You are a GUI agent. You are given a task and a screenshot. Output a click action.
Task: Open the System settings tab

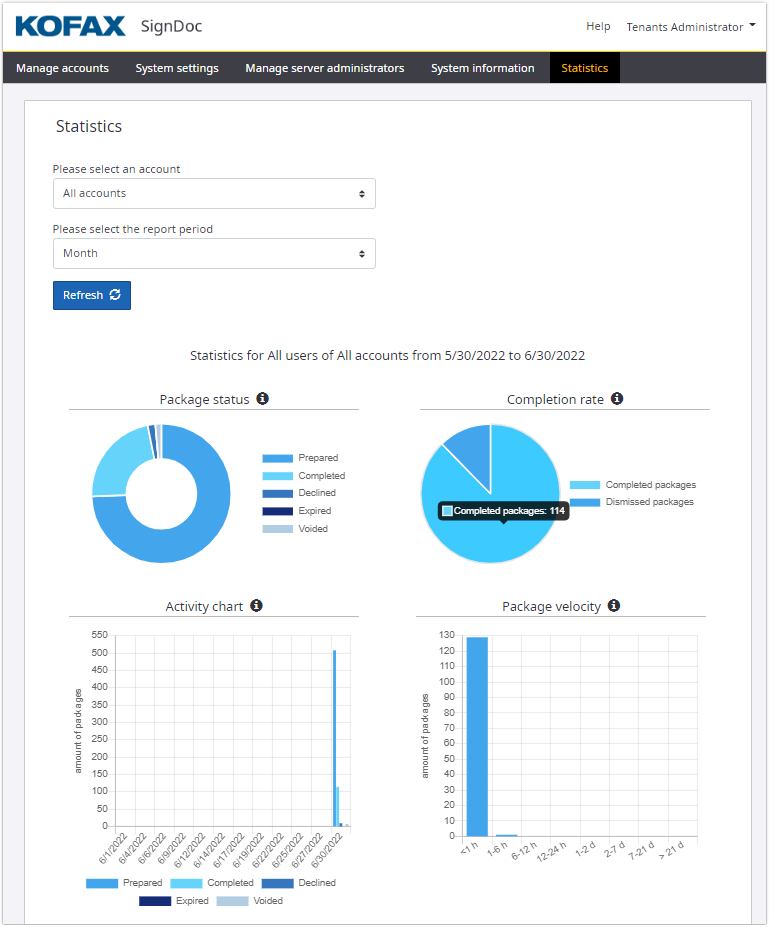[x=177, y=68]
